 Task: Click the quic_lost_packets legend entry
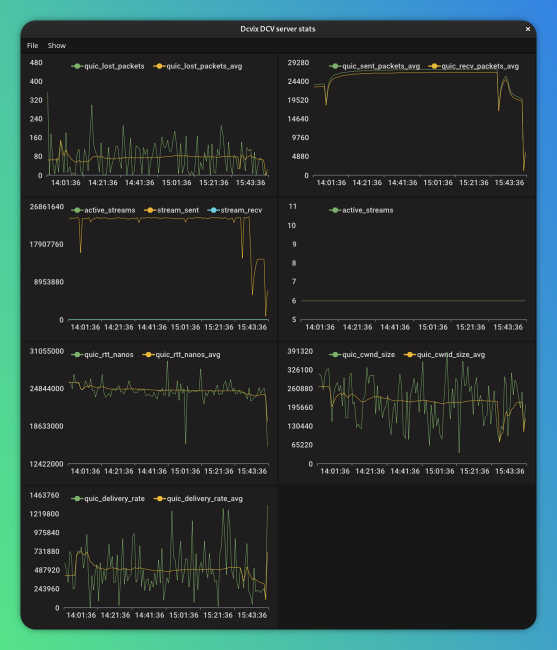(x=108, y=66)
